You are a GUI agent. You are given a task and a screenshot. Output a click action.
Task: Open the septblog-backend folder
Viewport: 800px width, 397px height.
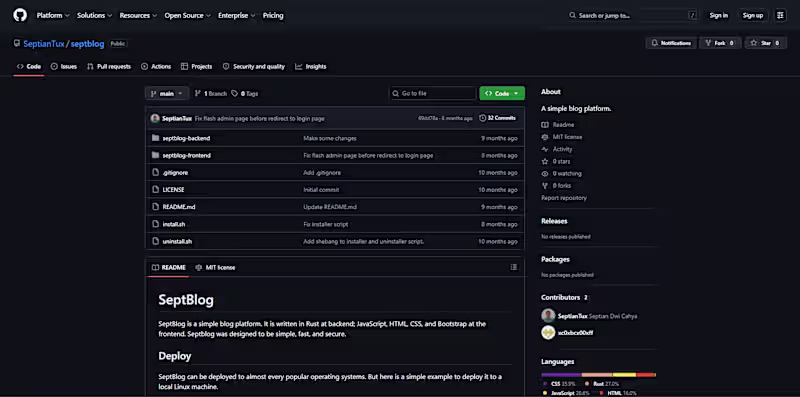coord(186,138)
